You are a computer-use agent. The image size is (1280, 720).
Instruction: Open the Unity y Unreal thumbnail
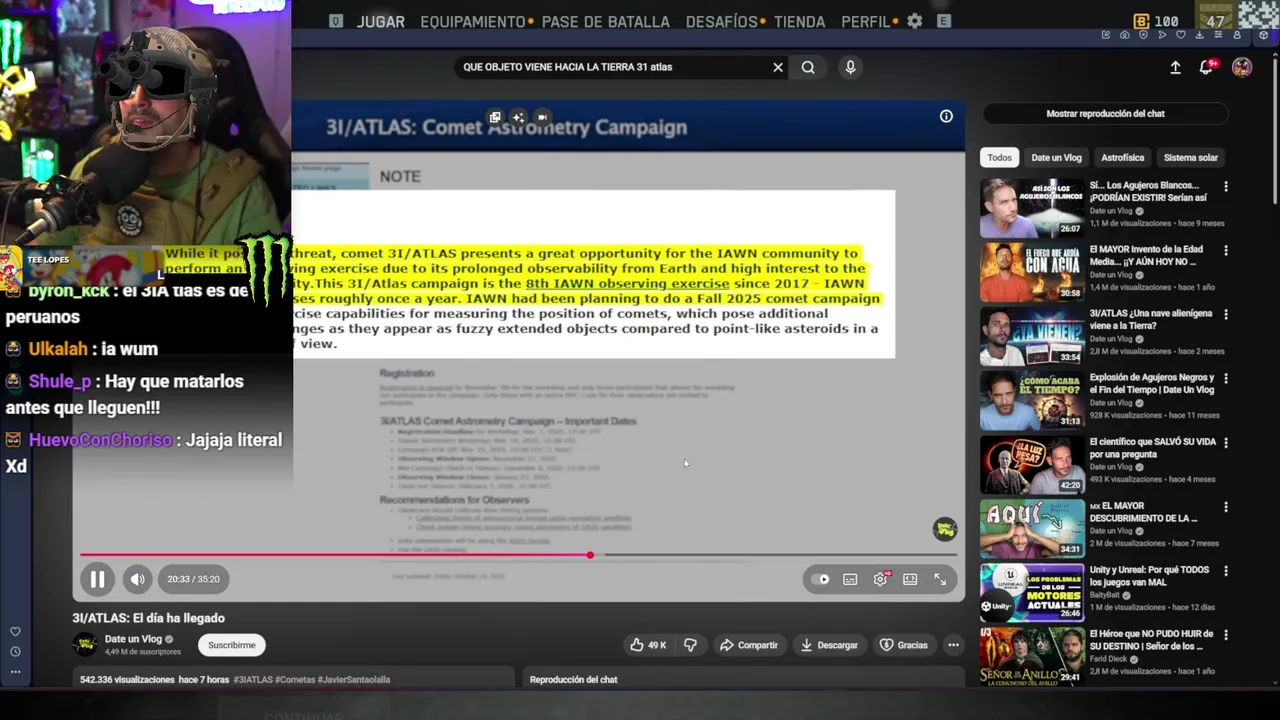pyautogui.click(x=1032, y=592)
